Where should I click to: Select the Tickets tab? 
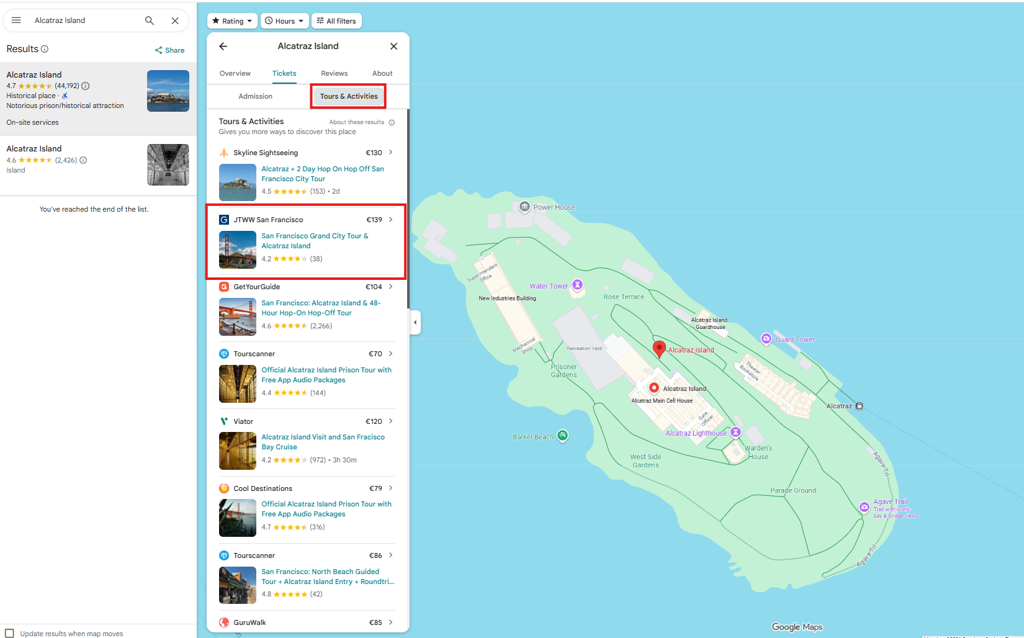284,73
